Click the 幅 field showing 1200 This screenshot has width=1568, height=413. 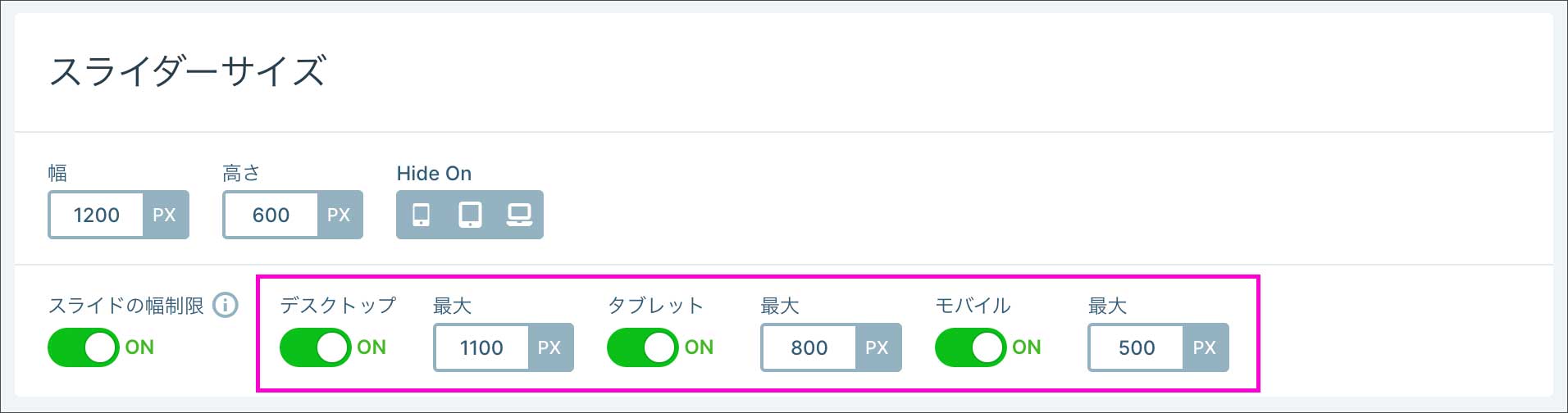pos(97,215)
